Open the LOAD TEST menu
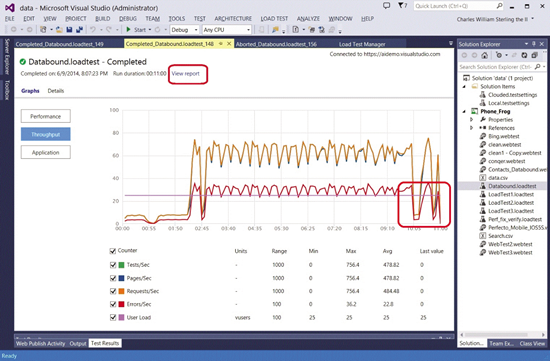 [274, 19]
